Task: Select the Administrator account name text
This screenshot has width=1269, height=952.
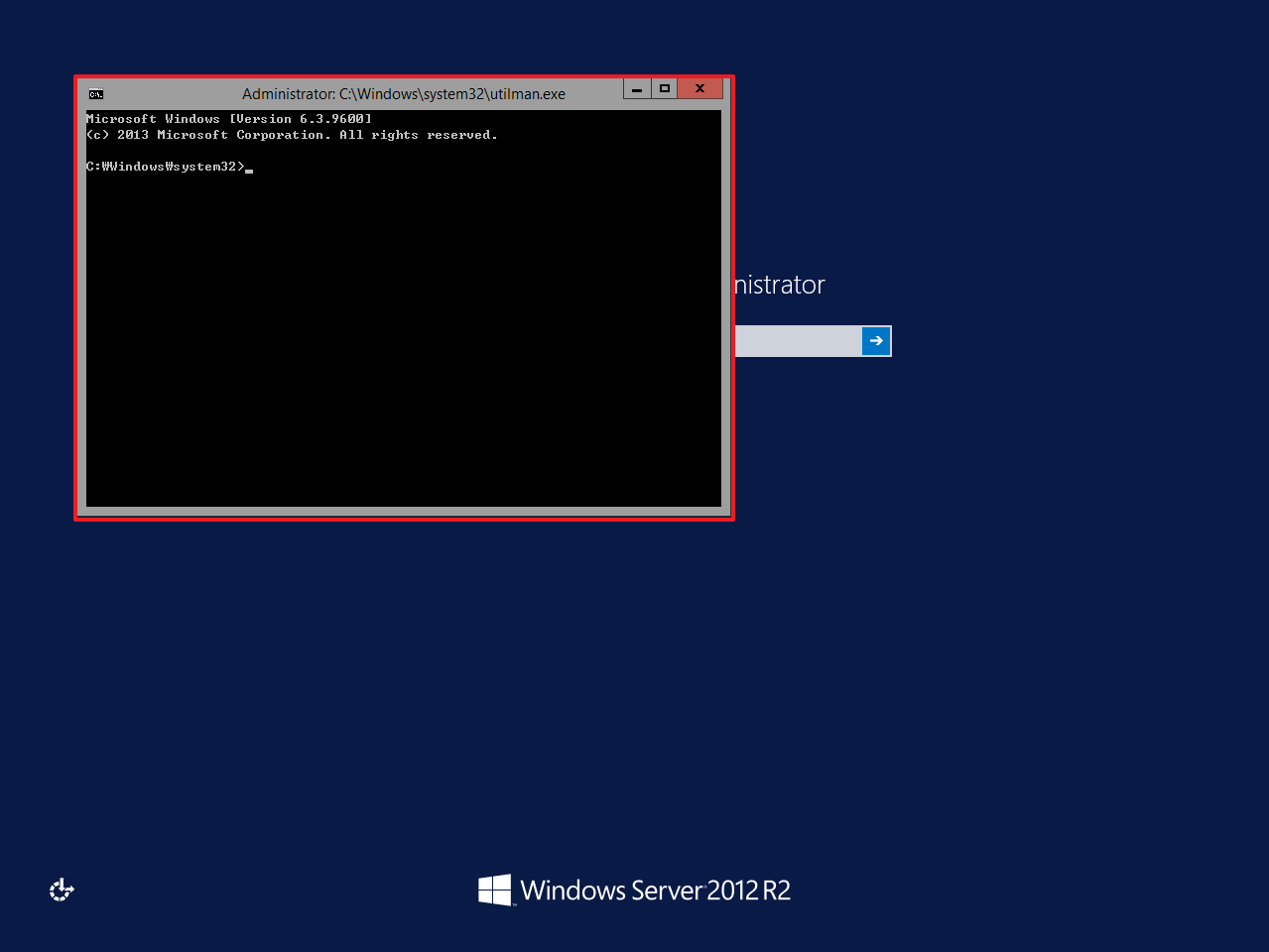Action: [780, 285]
